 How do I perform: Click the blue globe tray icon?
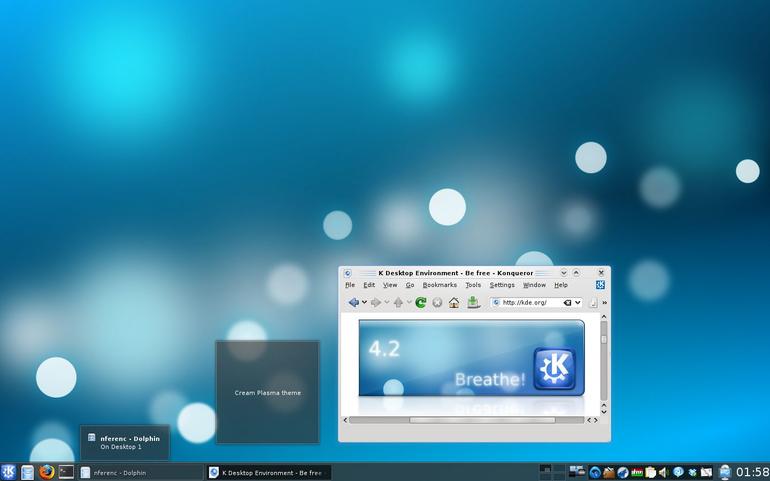[623, 473]
